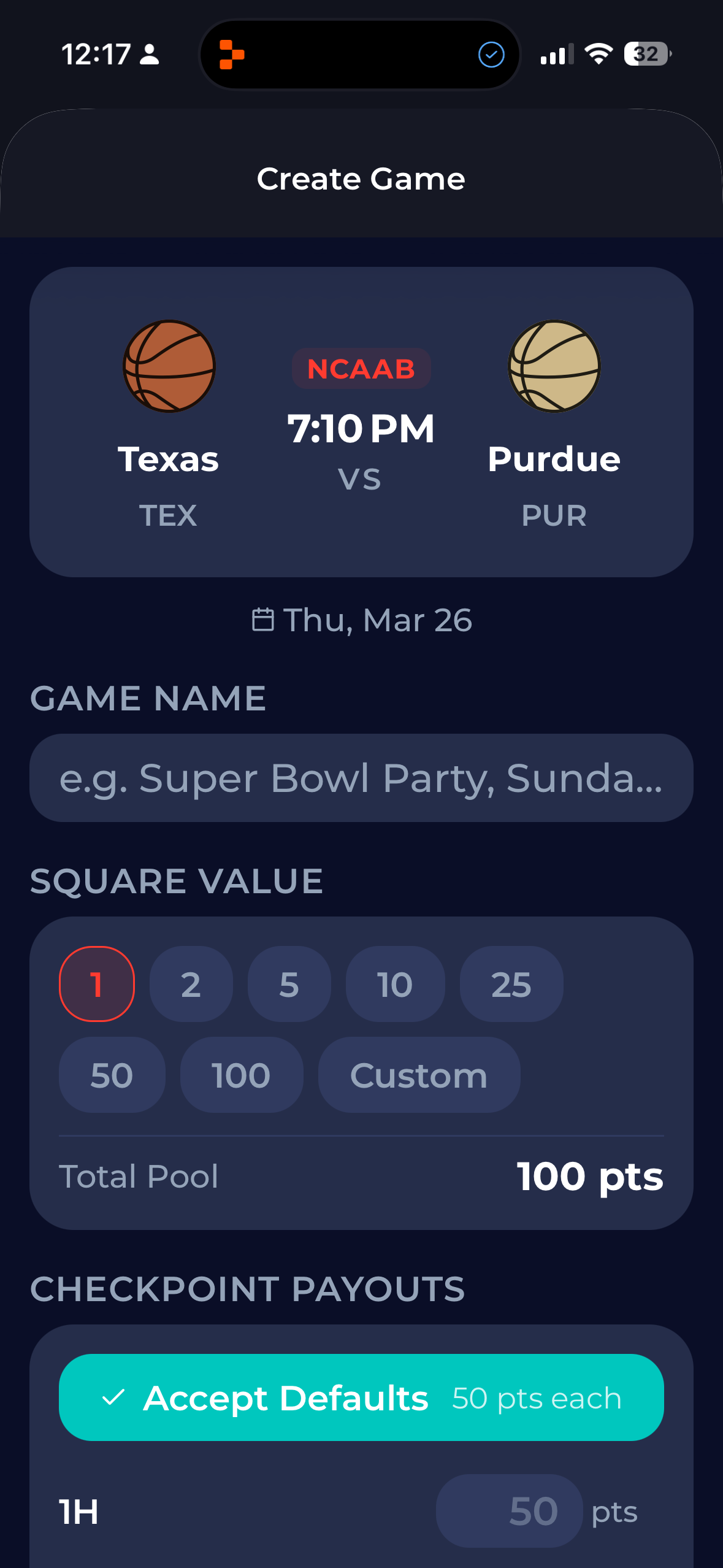
Task: Tap the Texas basketball team icon
Action: [169, 366]
